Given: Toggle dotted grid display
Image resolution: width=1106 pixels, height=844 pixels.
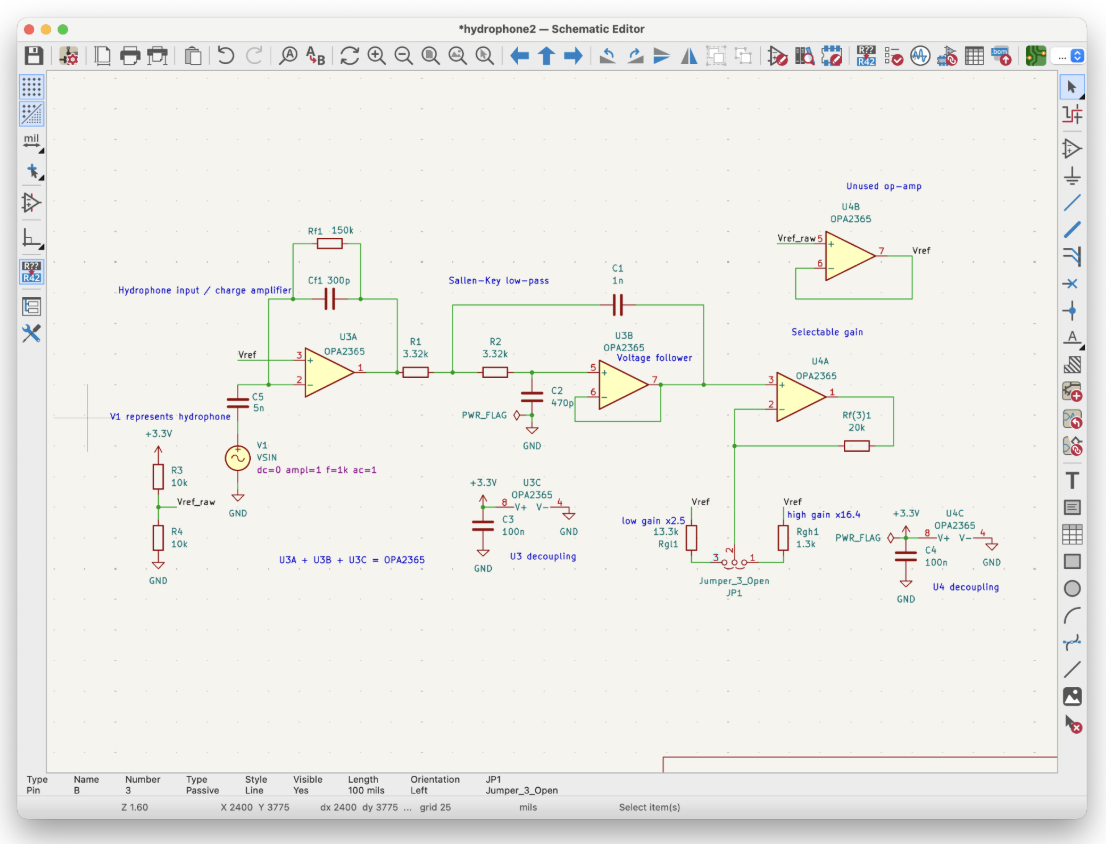Looking at the screenshot, I should 32,87.
